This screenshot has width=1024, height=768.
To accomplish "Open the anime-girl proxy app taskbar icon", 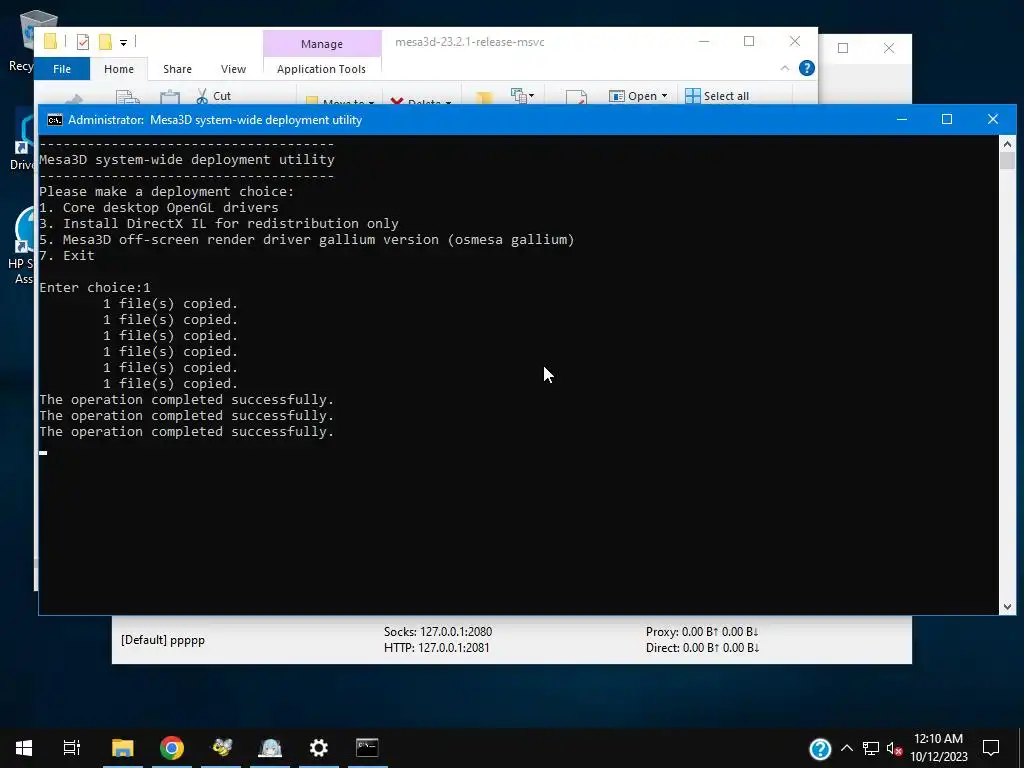I will point(270,748).
